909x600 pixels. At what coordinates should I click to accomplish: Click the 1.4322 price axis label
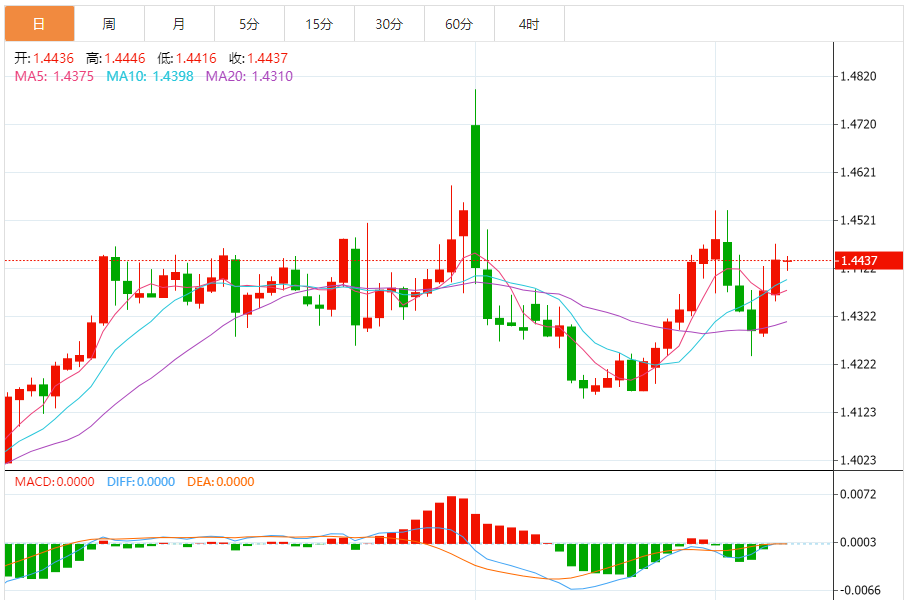pyautogui.click(x=859, y=317)
